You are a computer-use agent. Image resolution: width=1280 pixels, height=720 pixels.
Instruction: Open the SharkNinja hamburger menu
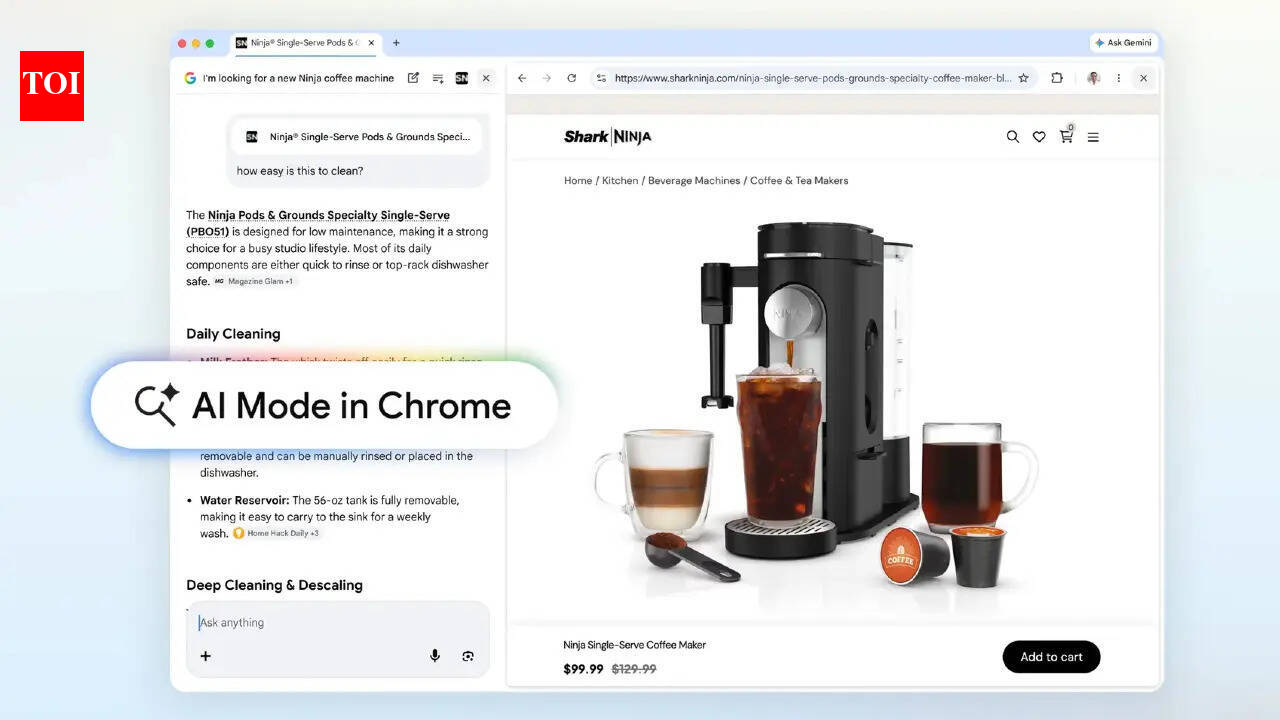coord(1093,137)
